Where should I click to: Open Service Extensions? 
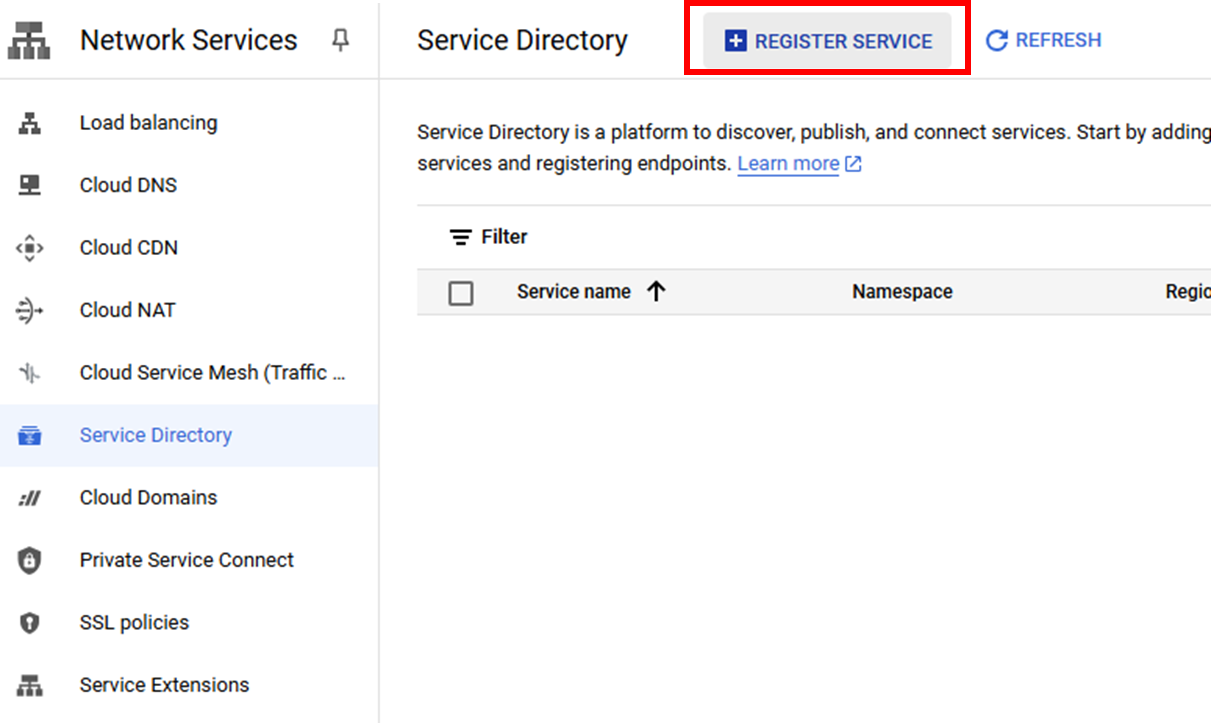click(x=164, y=685)
